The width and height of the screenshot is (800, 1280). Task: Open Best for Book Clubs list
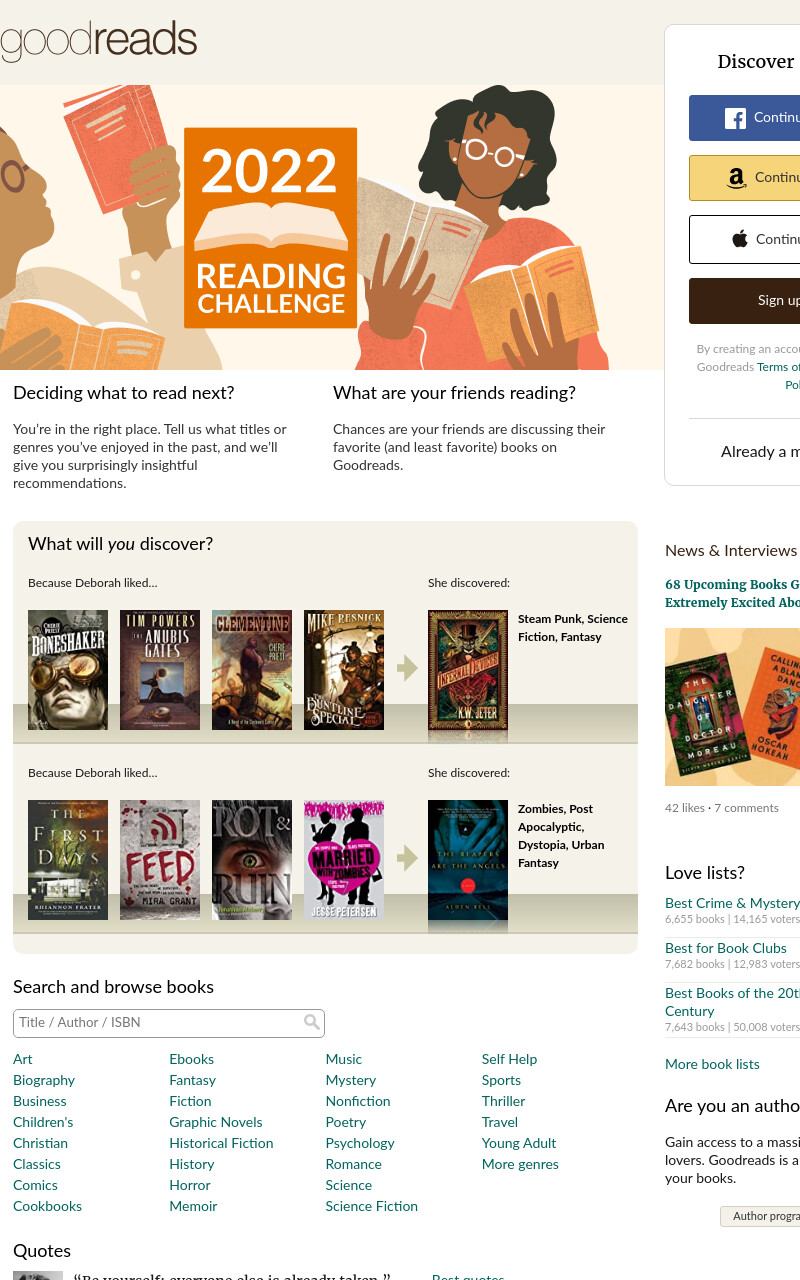click(x=726, y=948)
